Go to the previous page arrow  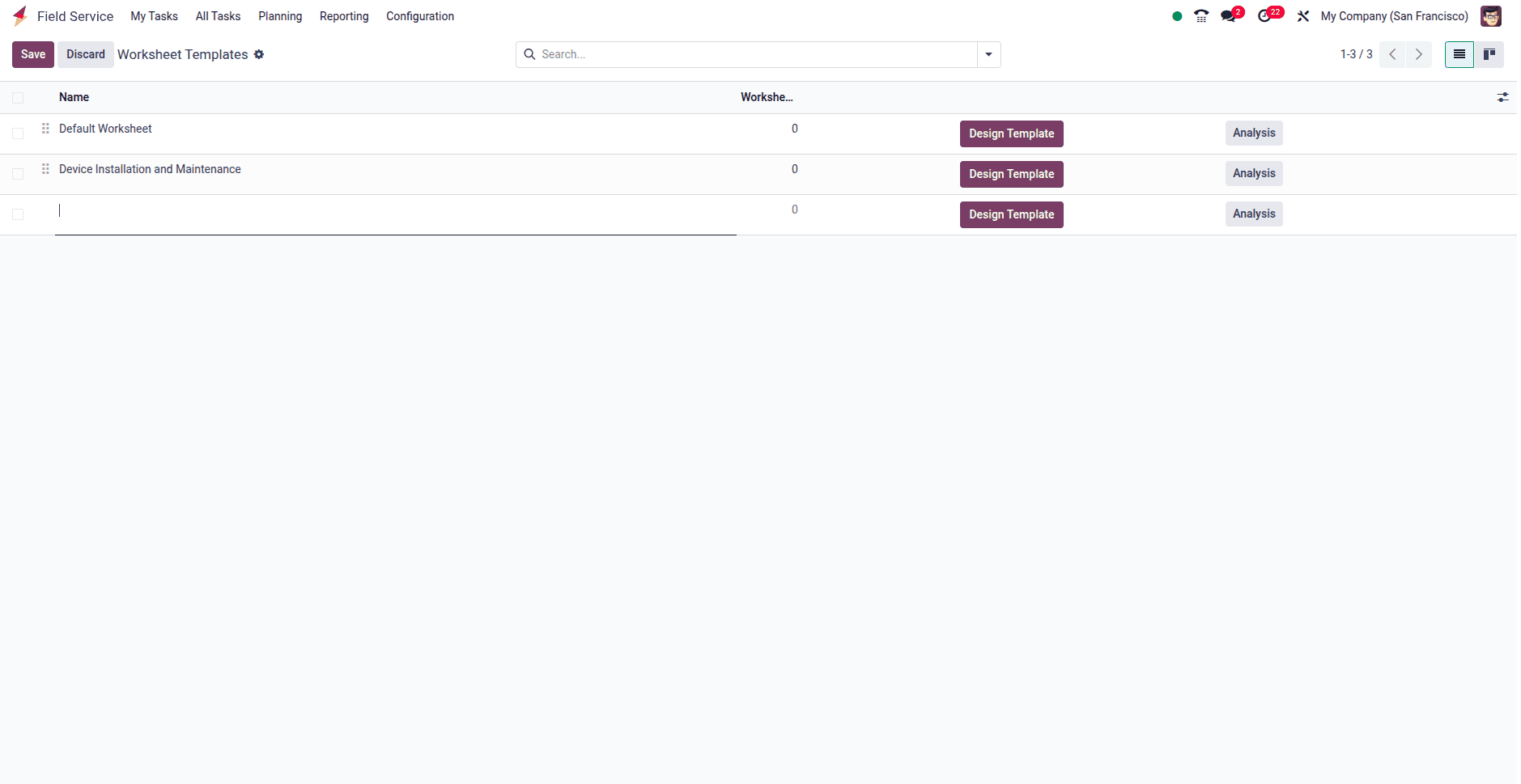coord(1392,54)
